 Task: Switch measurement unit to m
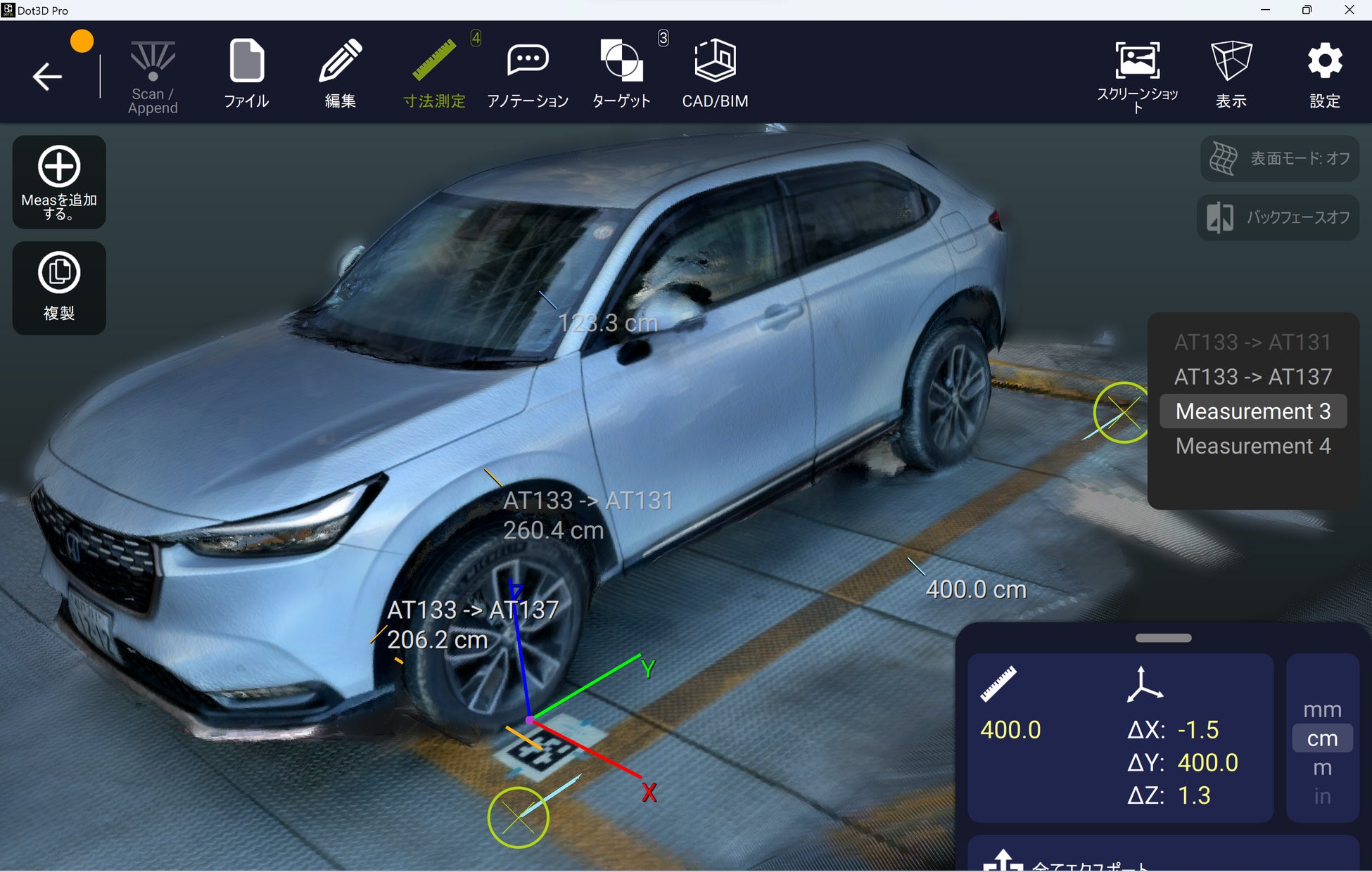pos(1322,767)
